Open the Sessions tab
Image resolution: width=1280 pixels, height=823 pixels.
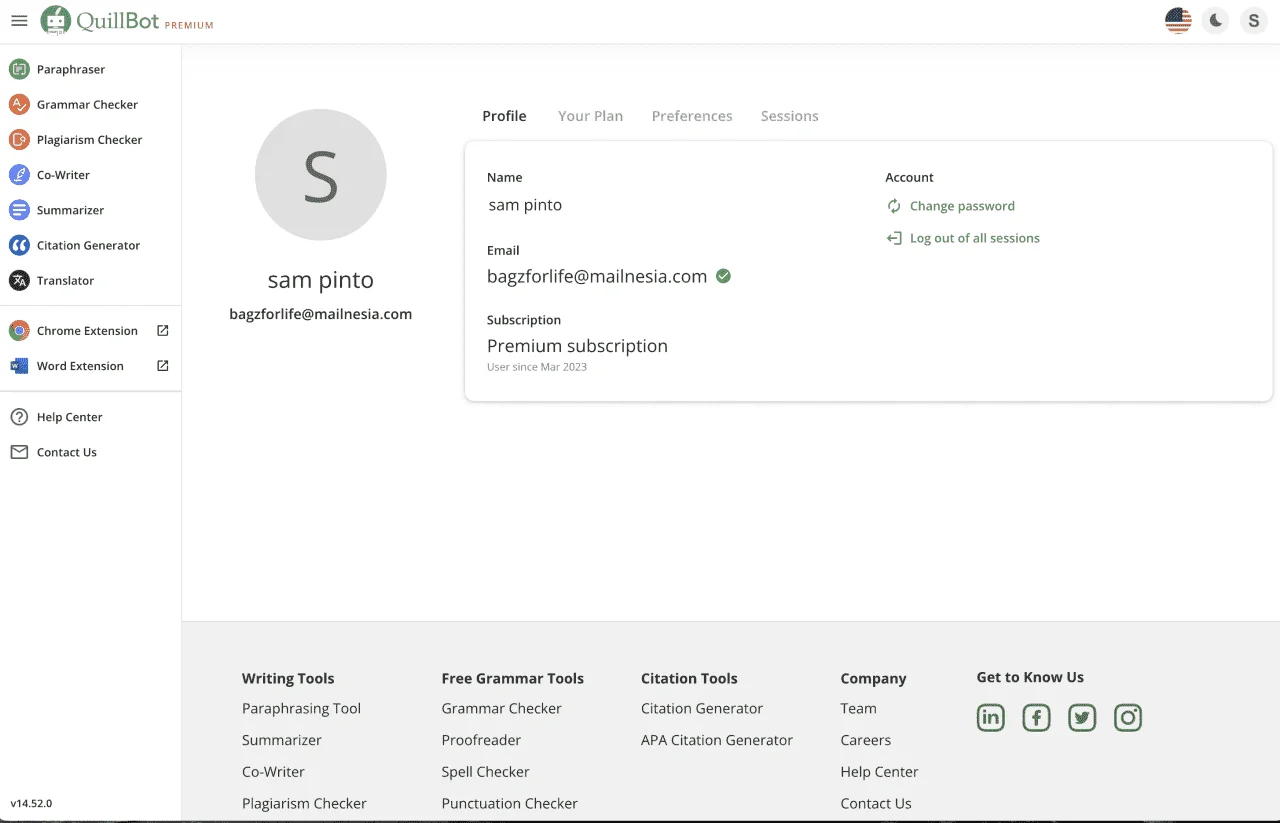point(789,116)
